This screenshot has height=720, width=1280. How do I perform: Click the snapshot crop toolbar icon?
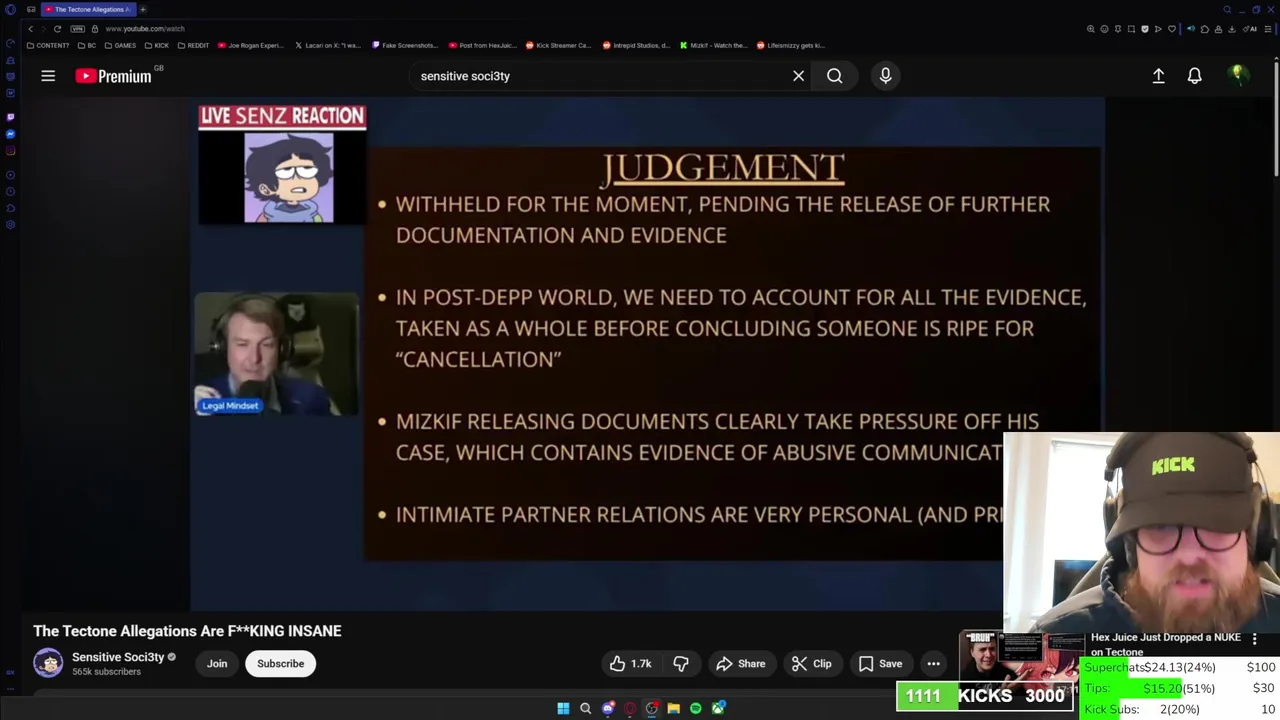1131,29
